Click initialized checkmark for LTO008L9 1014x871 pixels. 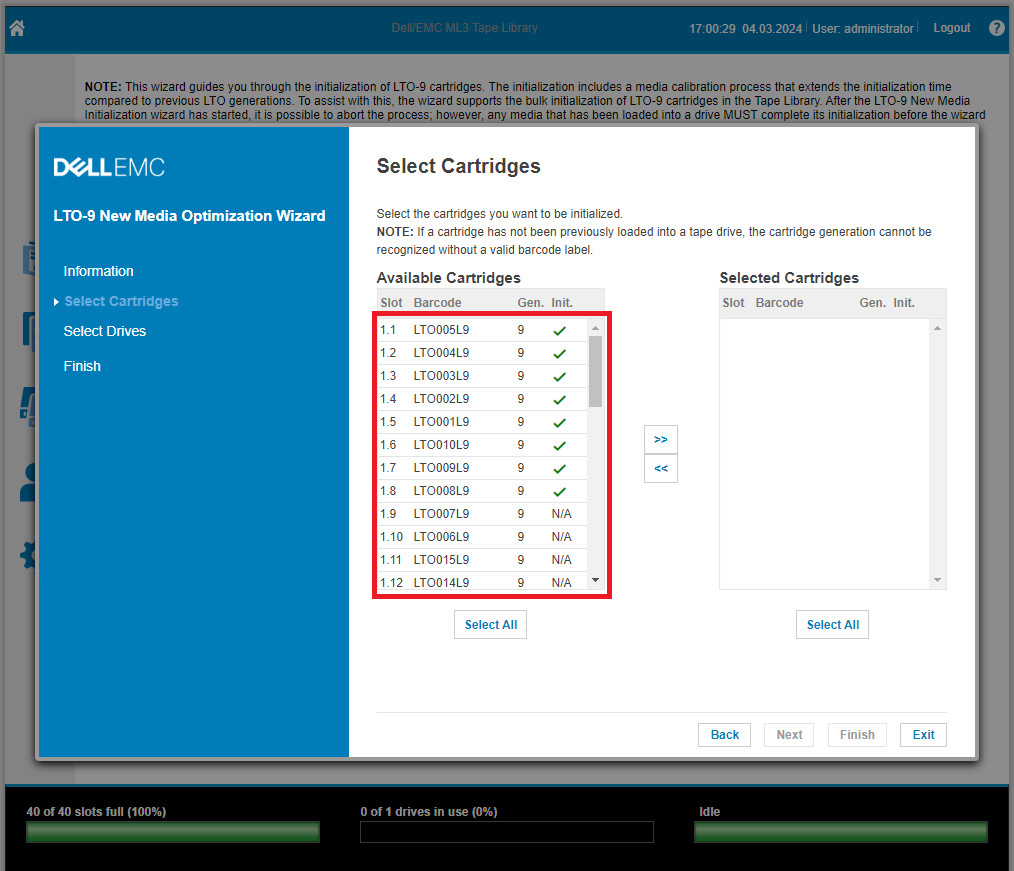559,491
